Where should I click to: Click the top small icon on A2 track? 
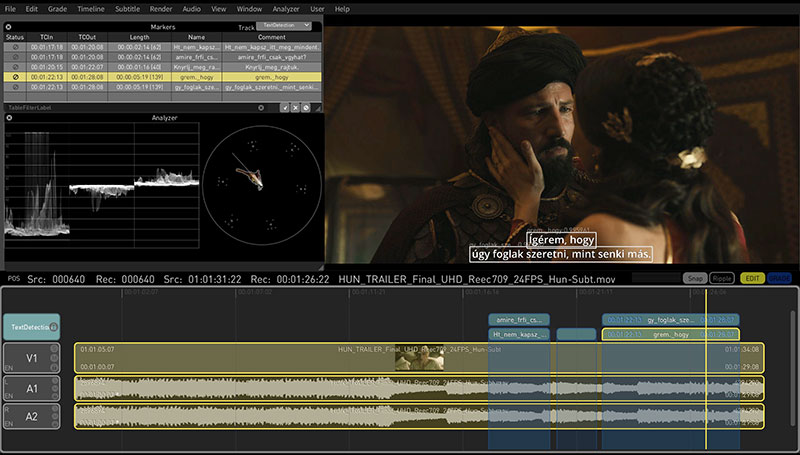(x=54, y=408)
